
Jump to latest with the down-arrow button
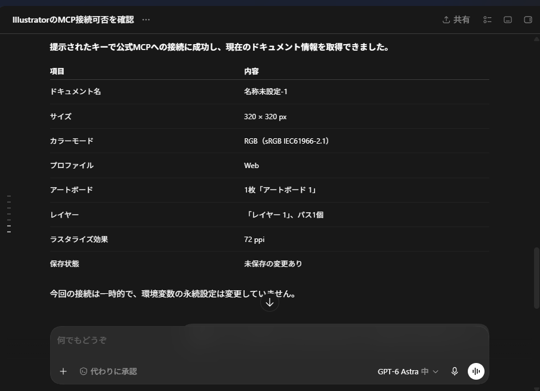pos(270,303)
